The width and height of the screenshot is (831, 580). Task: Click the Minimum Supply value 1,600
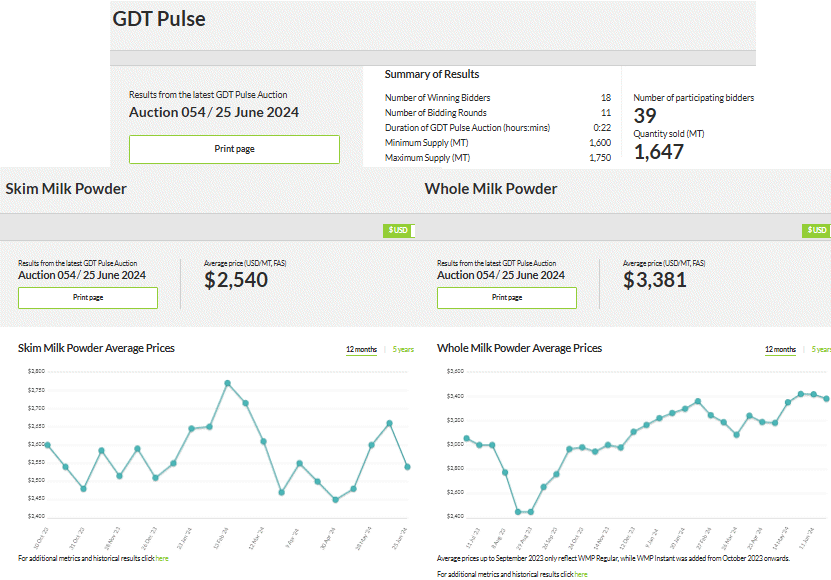pos(600,143)
